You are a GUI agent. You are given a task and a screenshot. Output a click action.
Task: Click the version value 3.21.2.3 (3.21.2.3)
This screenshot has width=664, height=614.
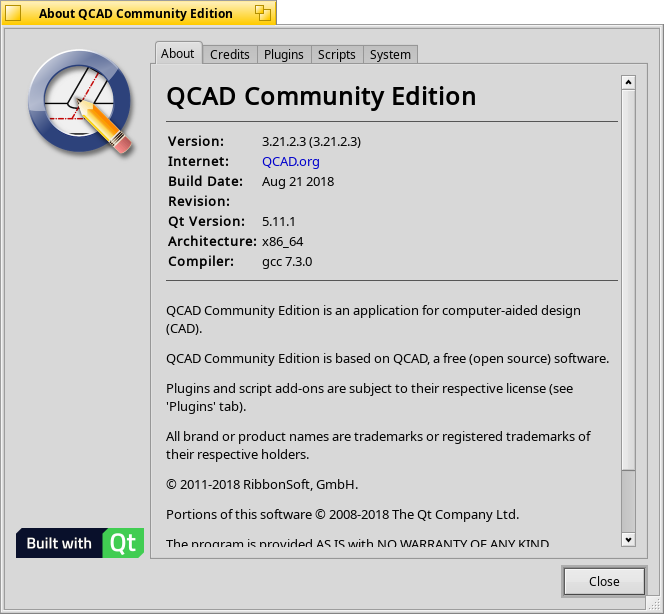311,141
